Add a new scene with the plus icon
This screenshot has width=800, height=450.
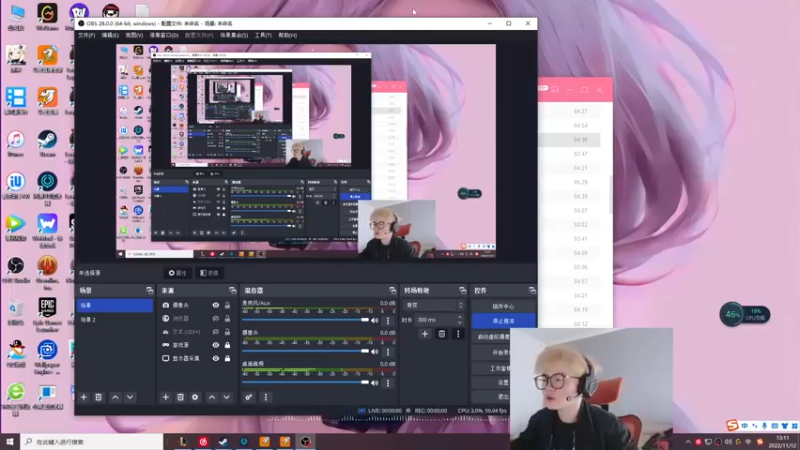coord(84,397)
